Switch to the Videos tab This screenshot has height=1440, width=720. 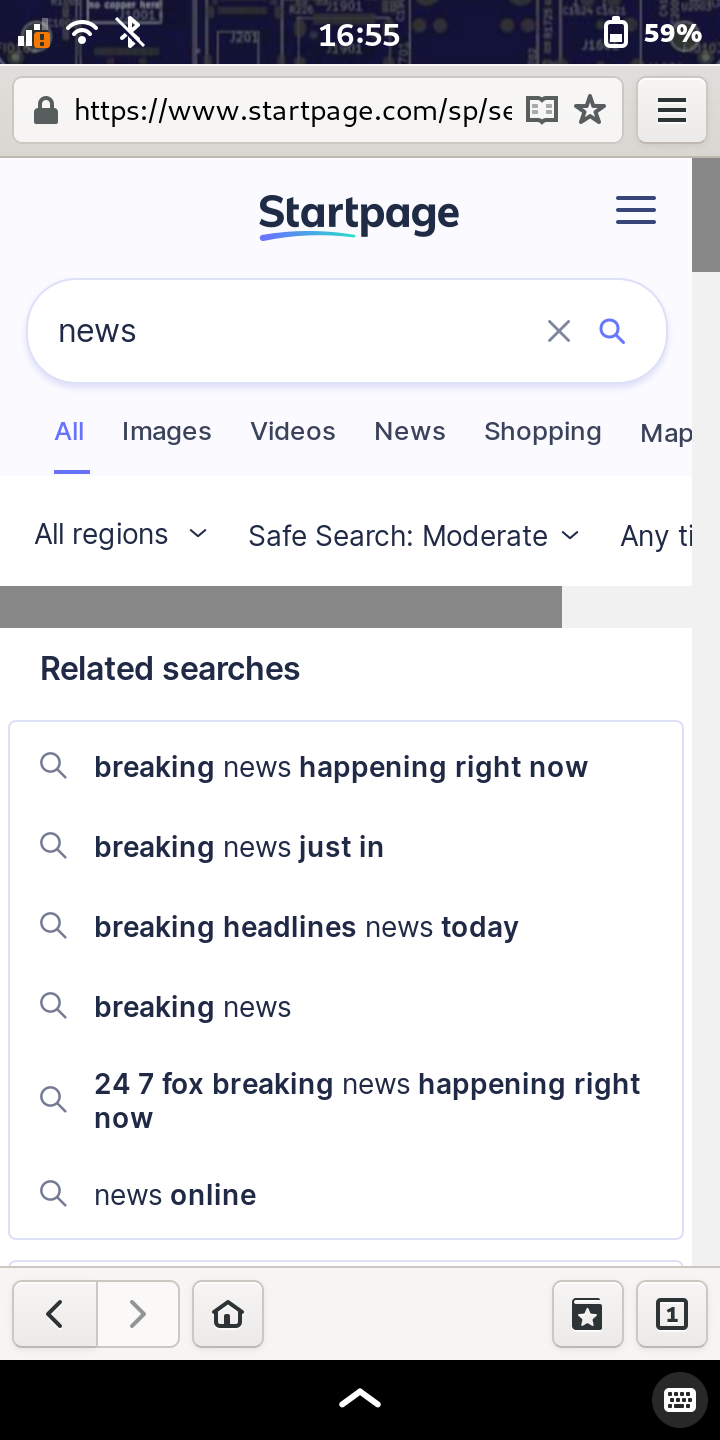coord(293,432)
